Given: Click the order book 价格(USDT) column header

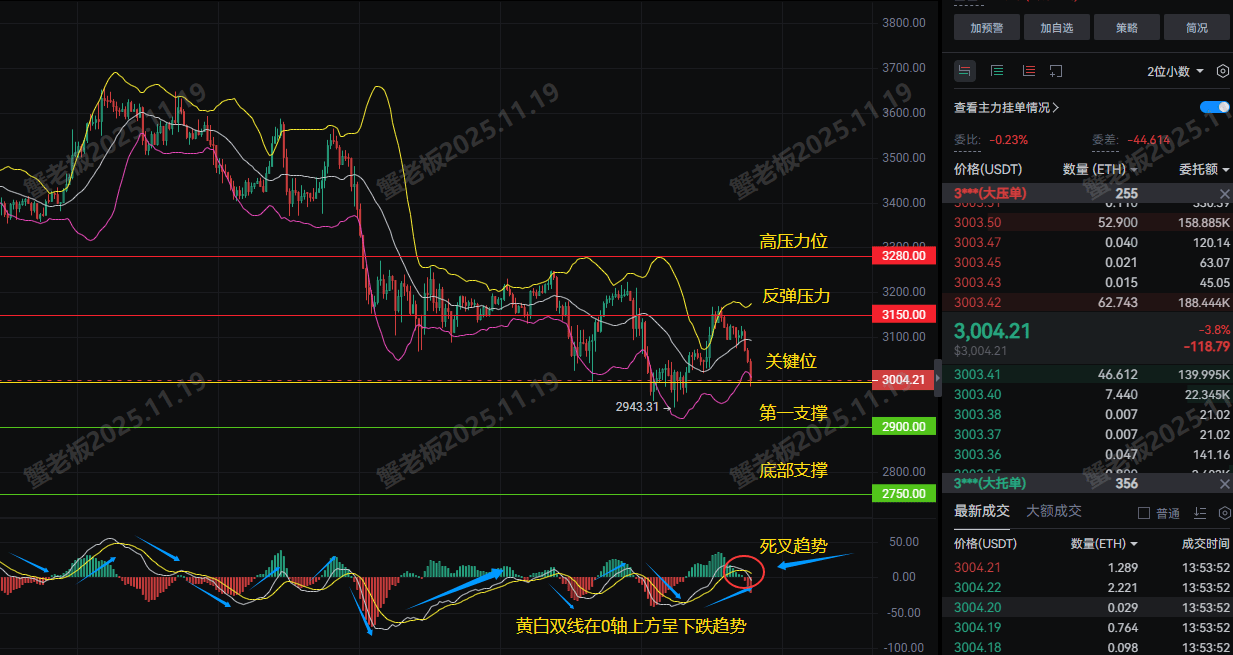Looking at the screenshot, I should [986, 169].
